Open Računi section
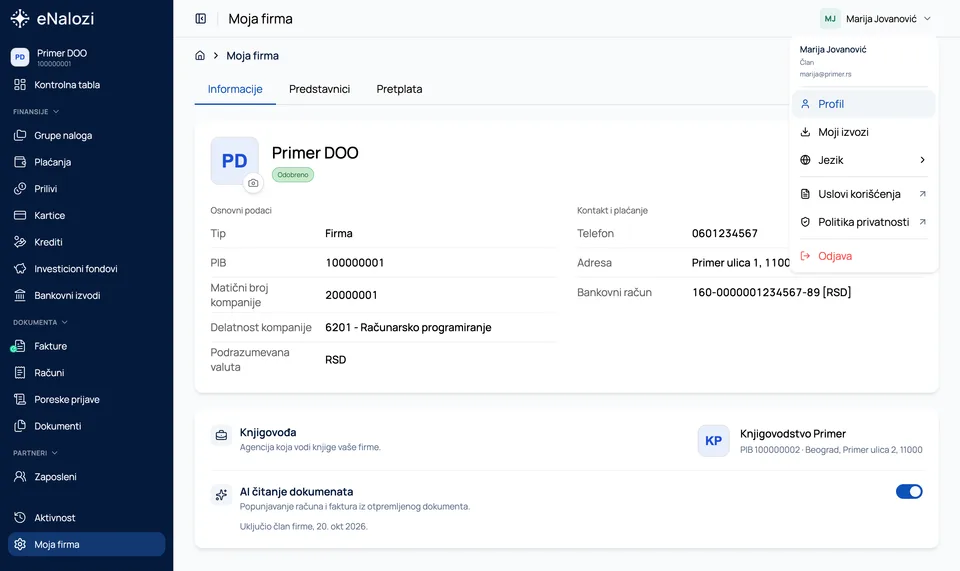The height and width of the screenshot is (571, 960). click(x=86, y=373)
